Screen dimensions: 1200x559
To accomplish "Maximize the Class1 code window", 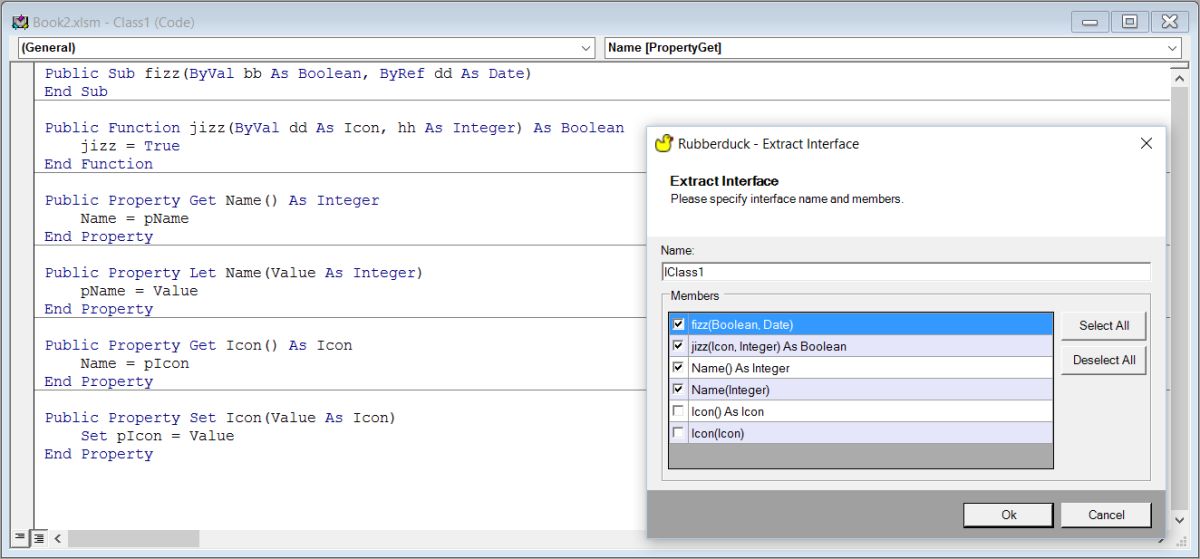I will point(1129,21).
